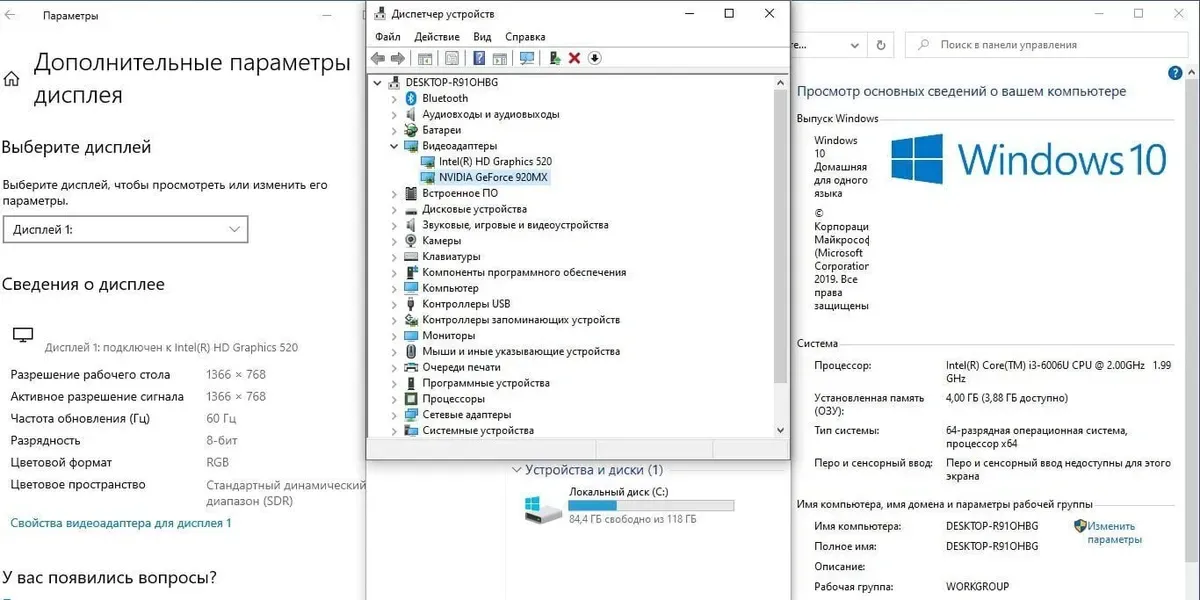Click the Home icon in Settings window
Viewport: 1200px width, 600px height.
[12, 79]
